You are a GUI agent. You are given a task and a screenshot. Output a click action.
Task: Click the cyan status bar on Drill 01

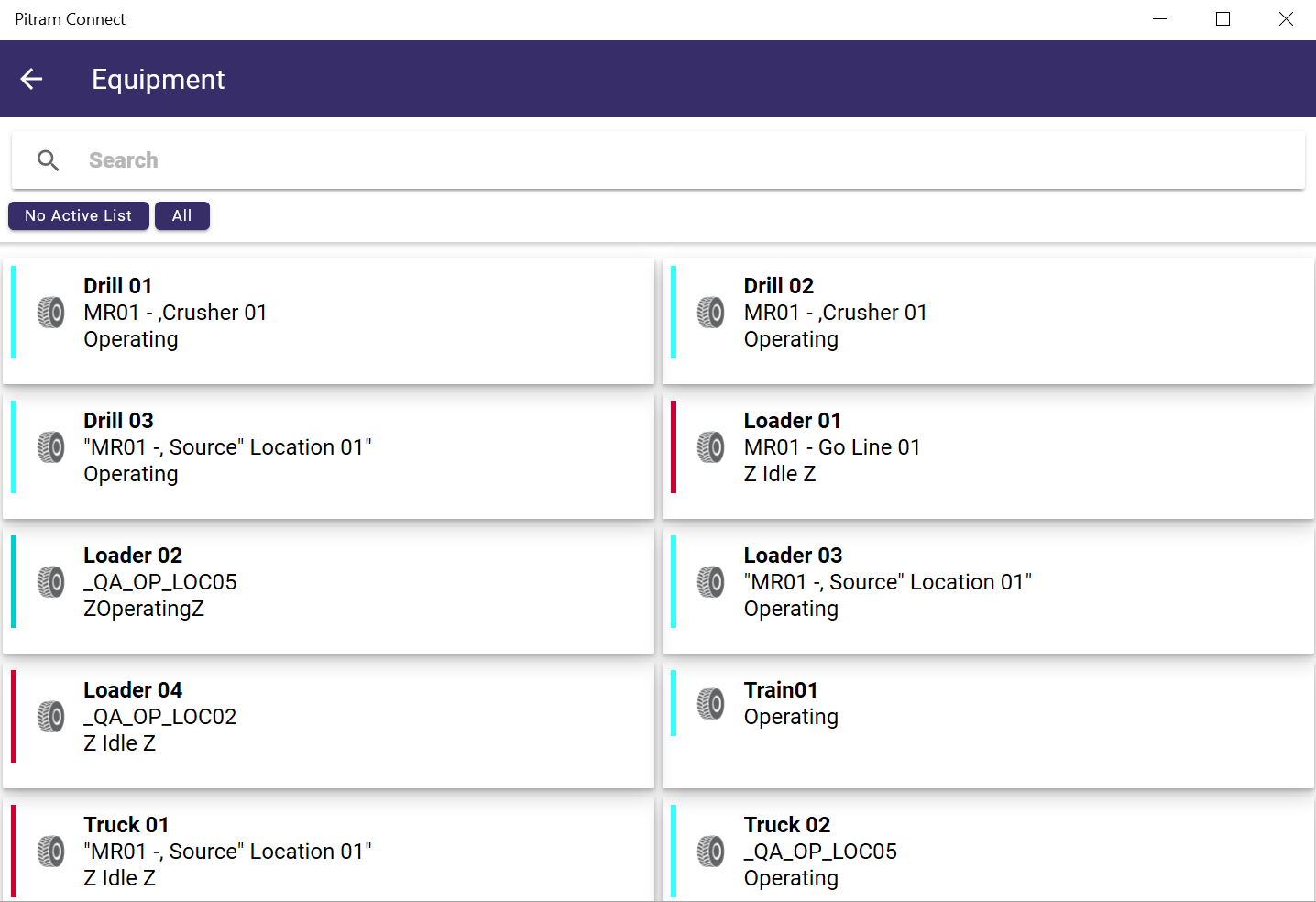[x=14, y=313]
